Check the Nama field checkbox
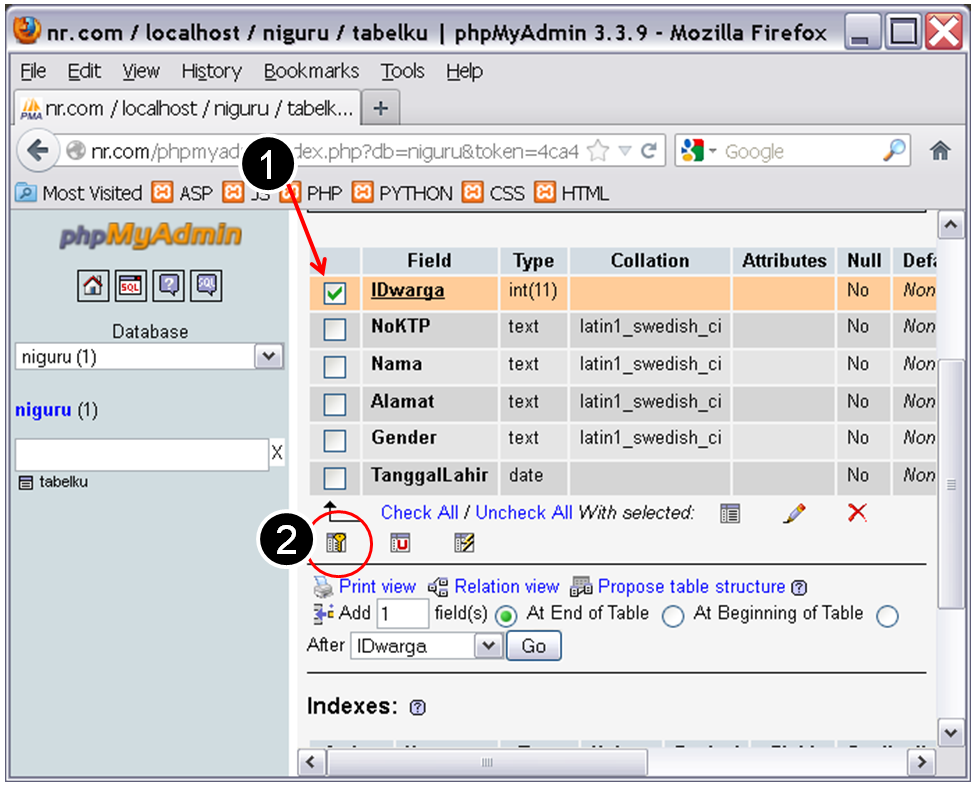975x788 pixels. tap(335, 365)
